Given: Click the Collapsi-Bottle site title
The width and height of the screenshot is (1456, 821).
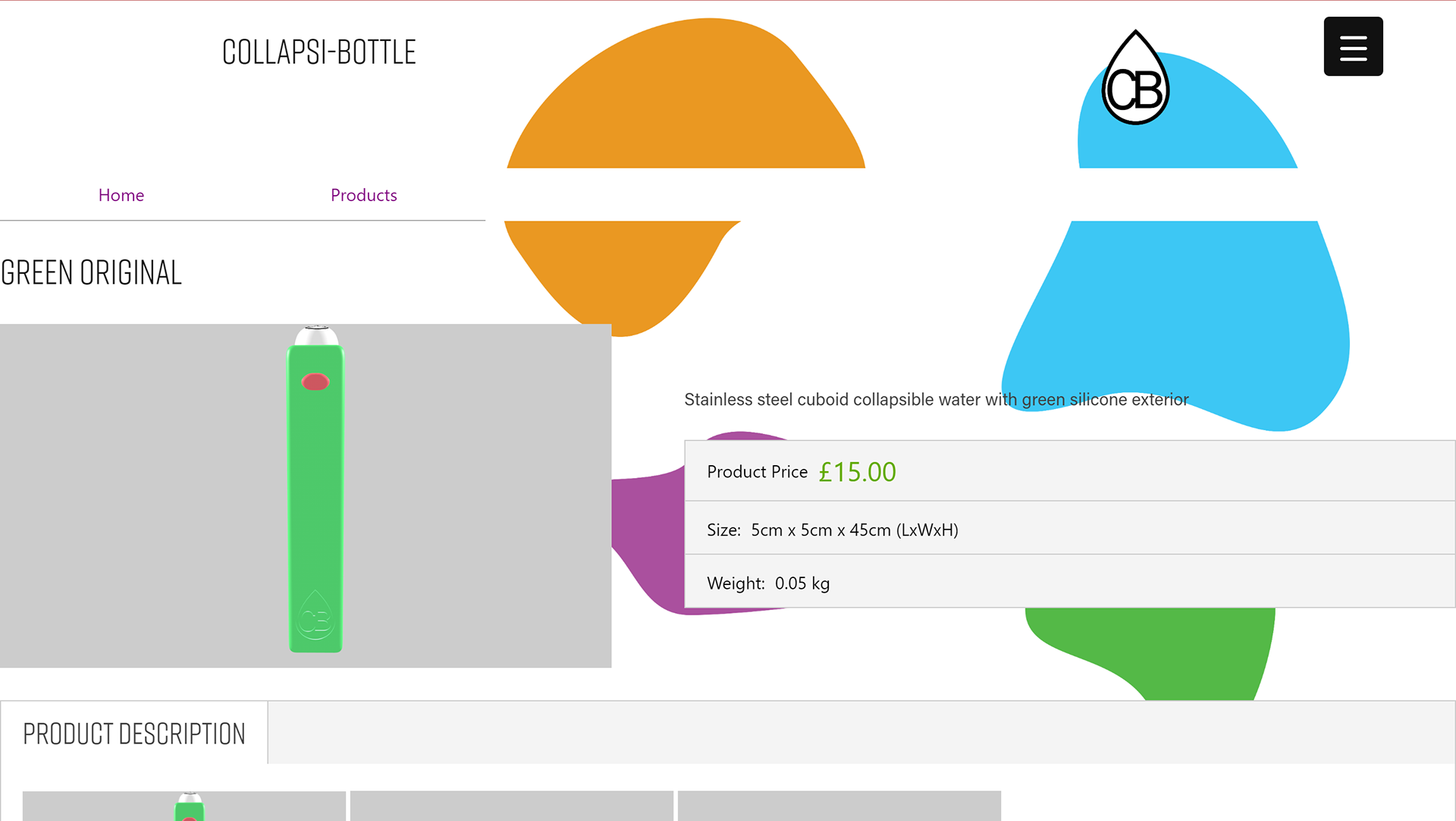Looking at the screenshot, I should (318, 52).
